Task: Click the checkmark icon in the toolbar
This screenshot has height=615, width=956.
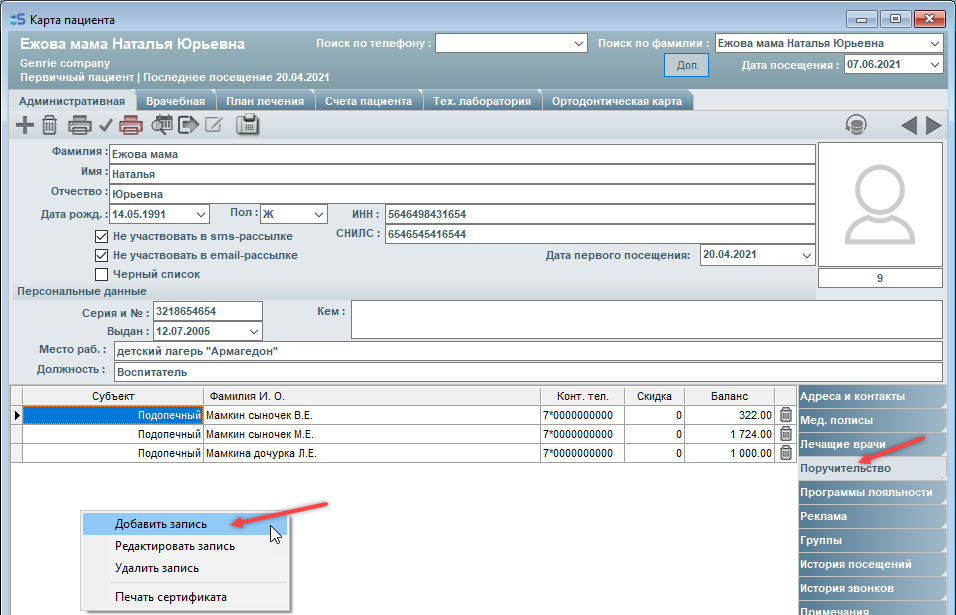Action: tap(105, 125)
